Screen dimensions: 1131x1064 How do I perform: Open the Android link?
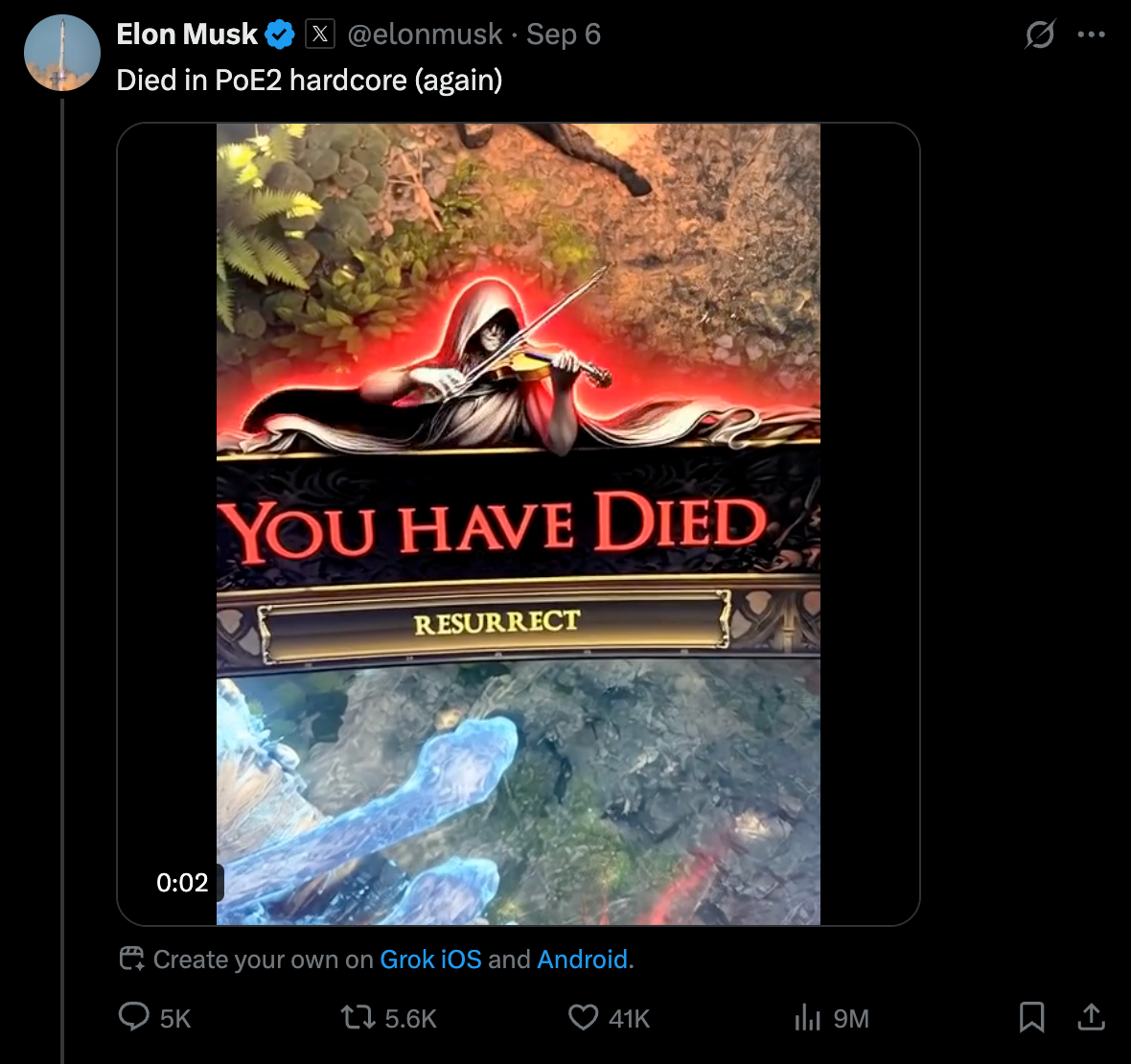click(583, 960)
